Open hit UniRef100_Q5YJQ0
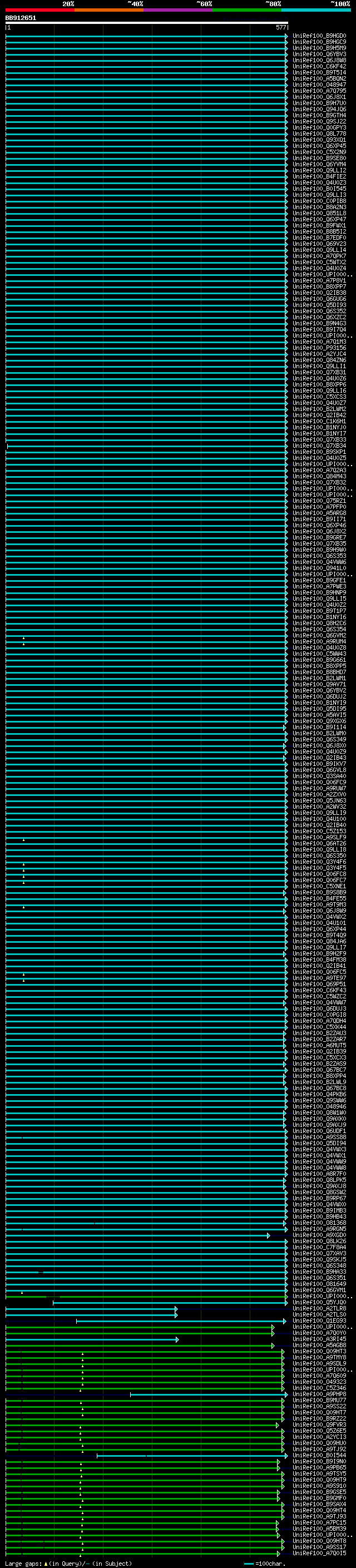This screenshot has height=1568, width=356. (319, 1303)
